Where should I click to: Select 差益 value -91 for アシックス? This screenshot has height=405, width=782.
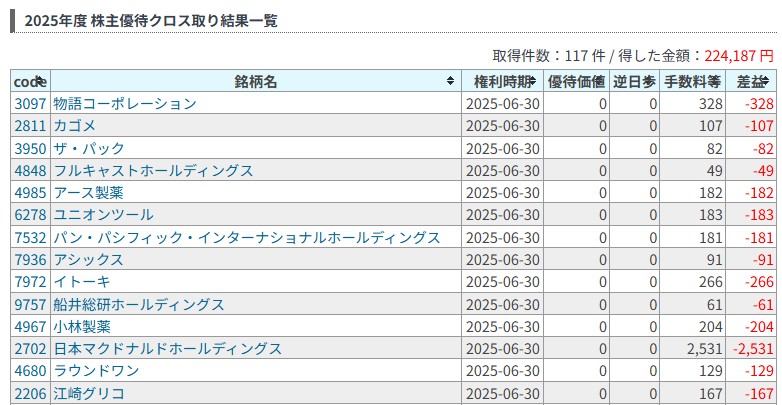click(x=763, y=260)
